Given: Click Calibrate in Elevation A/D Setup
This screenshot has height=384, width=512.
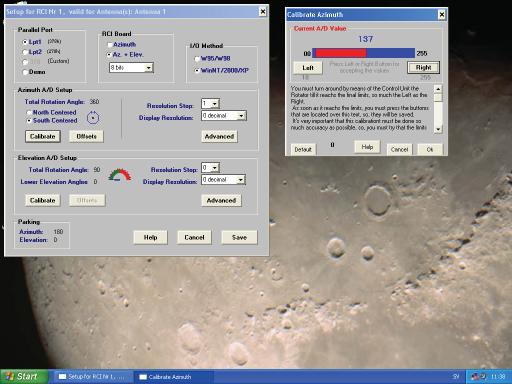Looking at the screenshot, I should click(x=43, y=200).
